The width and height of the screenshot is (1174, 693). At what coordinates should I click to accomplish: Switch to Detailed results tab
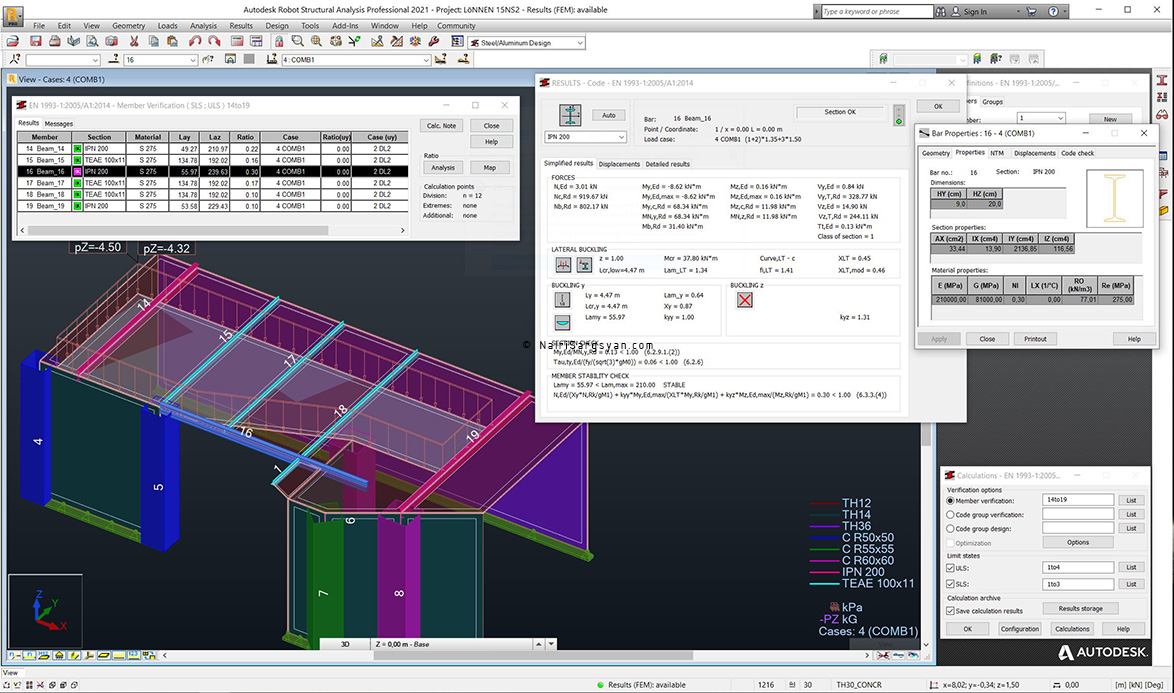[x=668, y=164]
